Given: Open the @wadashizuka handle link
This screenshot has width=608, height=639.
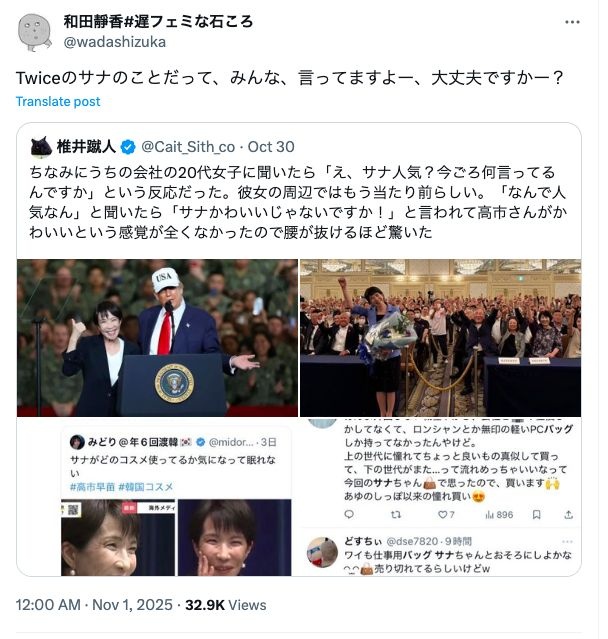Looking at the screenshot, I should [x=115, y=42].
